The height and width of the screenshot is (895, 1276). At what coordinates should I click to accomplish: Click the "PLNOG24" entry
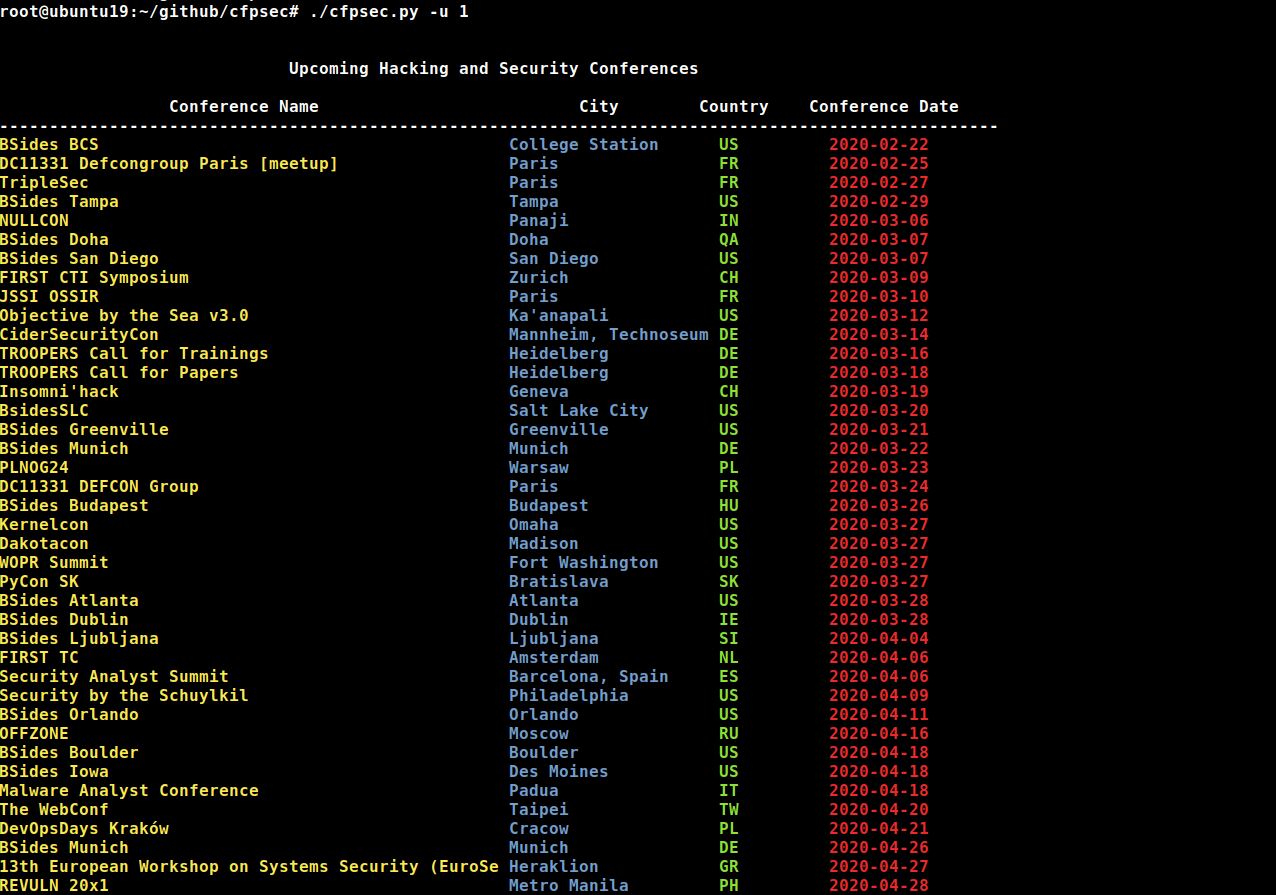[x=34, y=467]
